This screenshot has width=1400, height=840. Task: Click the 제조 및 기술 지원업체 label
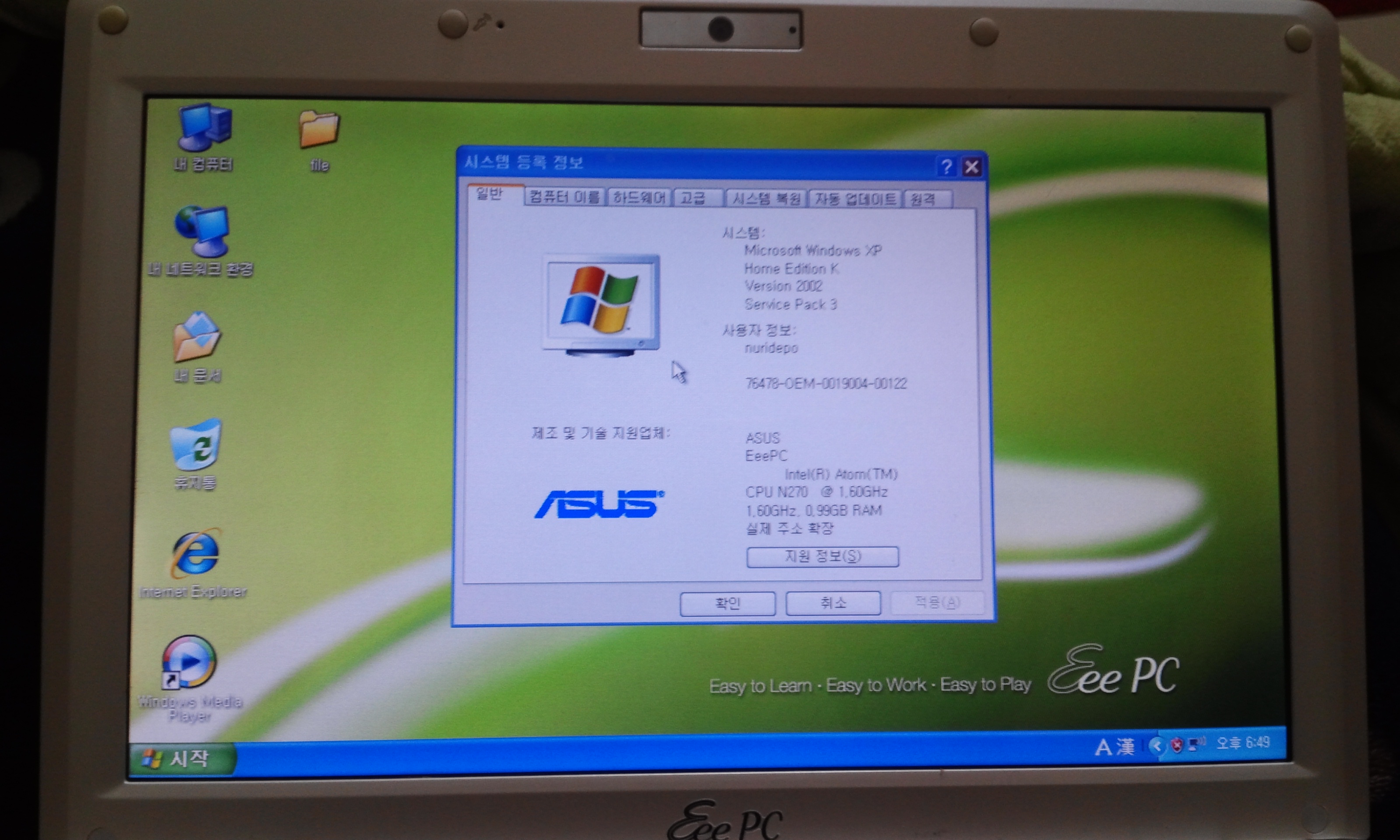600,433
